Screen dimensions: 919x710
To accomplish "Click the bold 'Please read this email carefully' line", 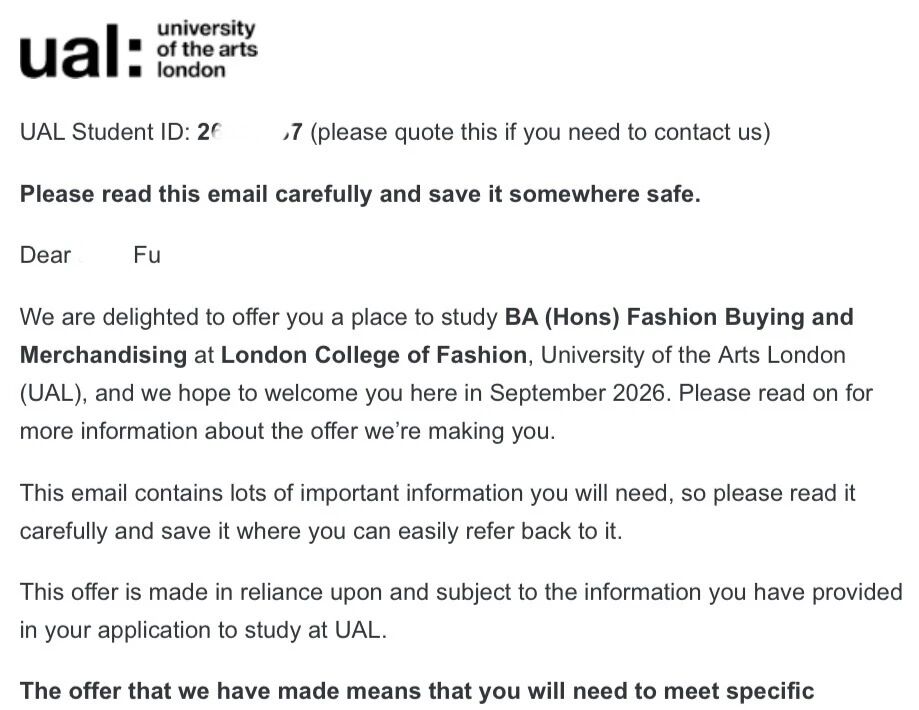I will pos(360,194).
